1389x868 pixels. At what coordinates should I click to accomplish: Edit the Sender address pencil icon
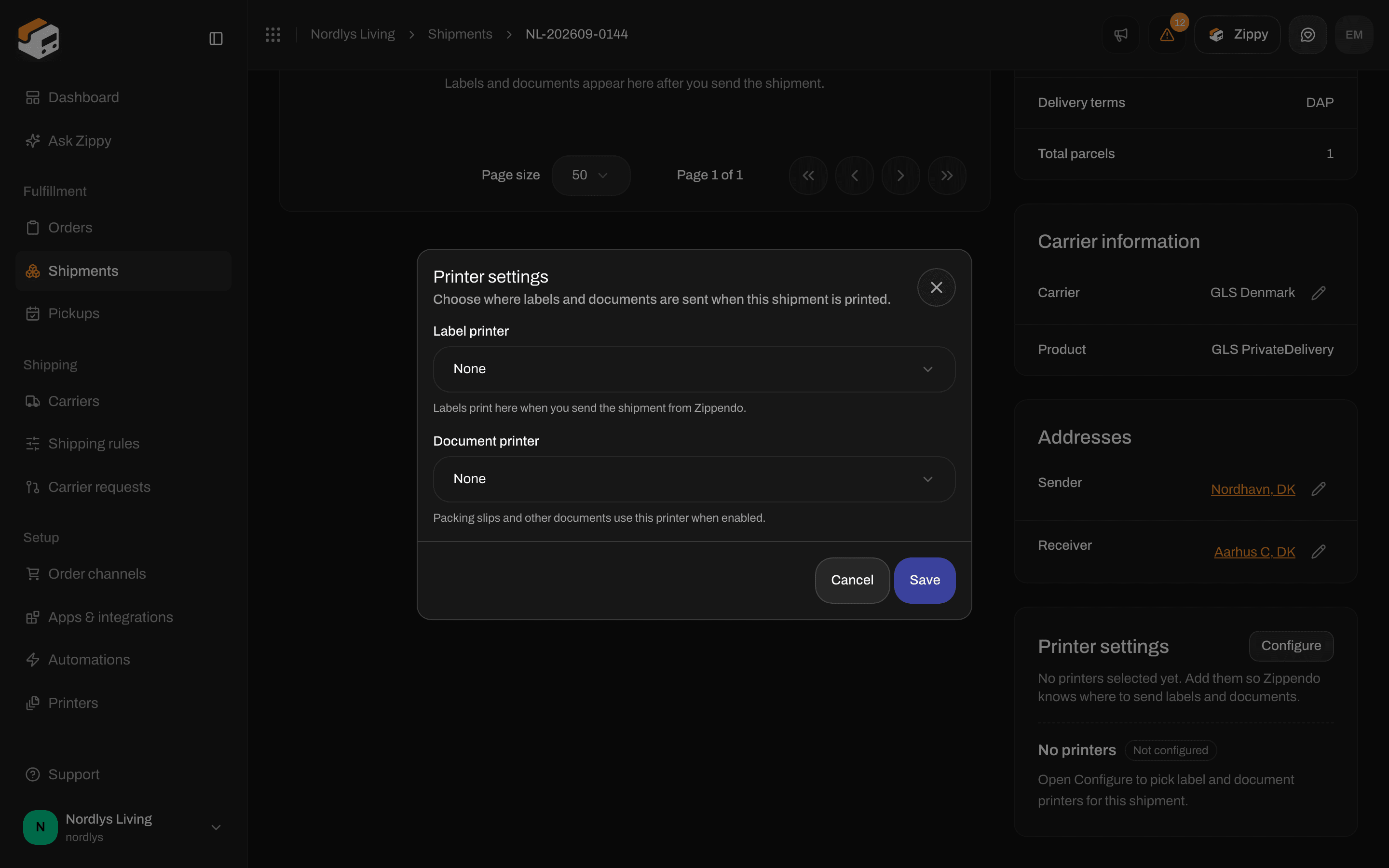click(1319, 489)
